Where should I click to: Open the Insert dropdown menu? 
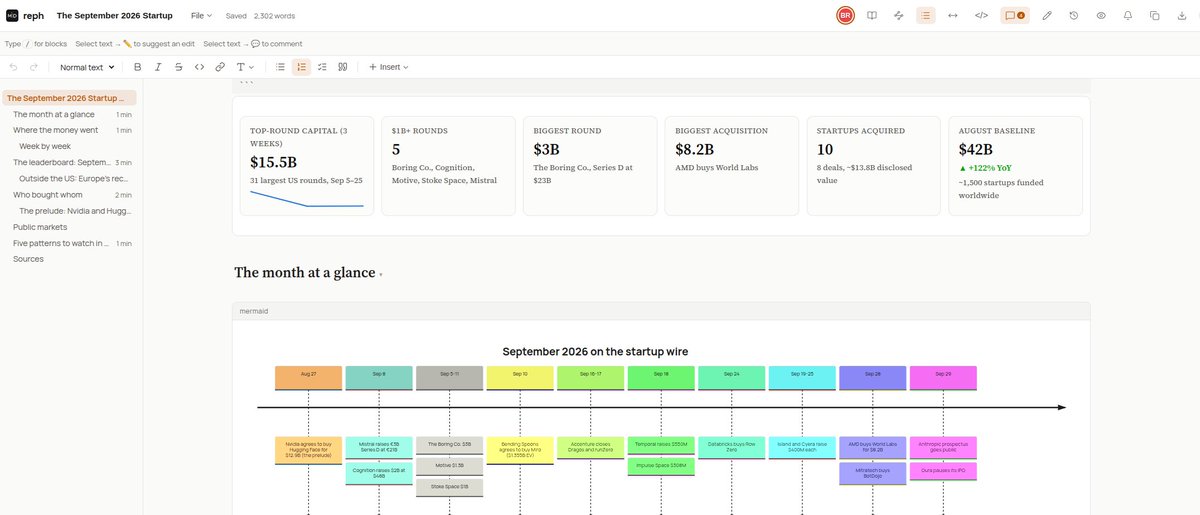click(389, 67)
